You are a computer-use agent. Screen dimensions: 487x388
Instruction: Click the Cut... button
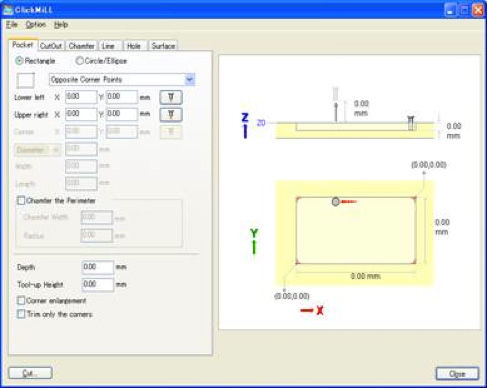pyautogui.click(x=30, y=373)
